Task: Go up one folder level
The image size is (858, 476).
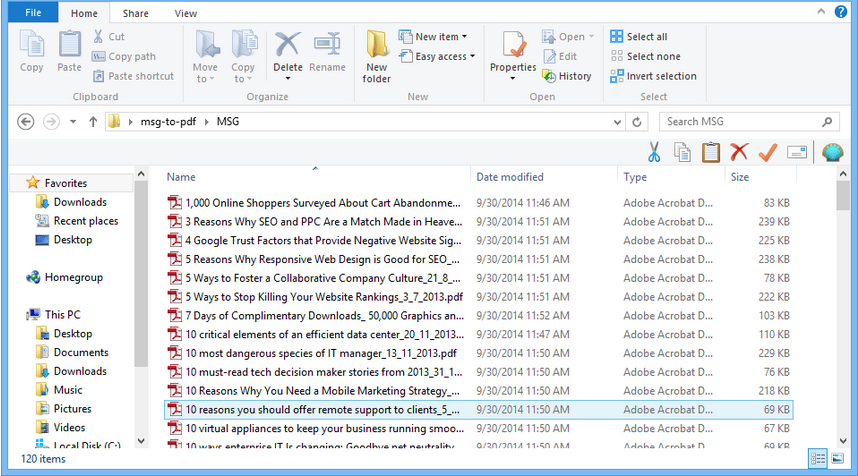Action: coord(93,122)
